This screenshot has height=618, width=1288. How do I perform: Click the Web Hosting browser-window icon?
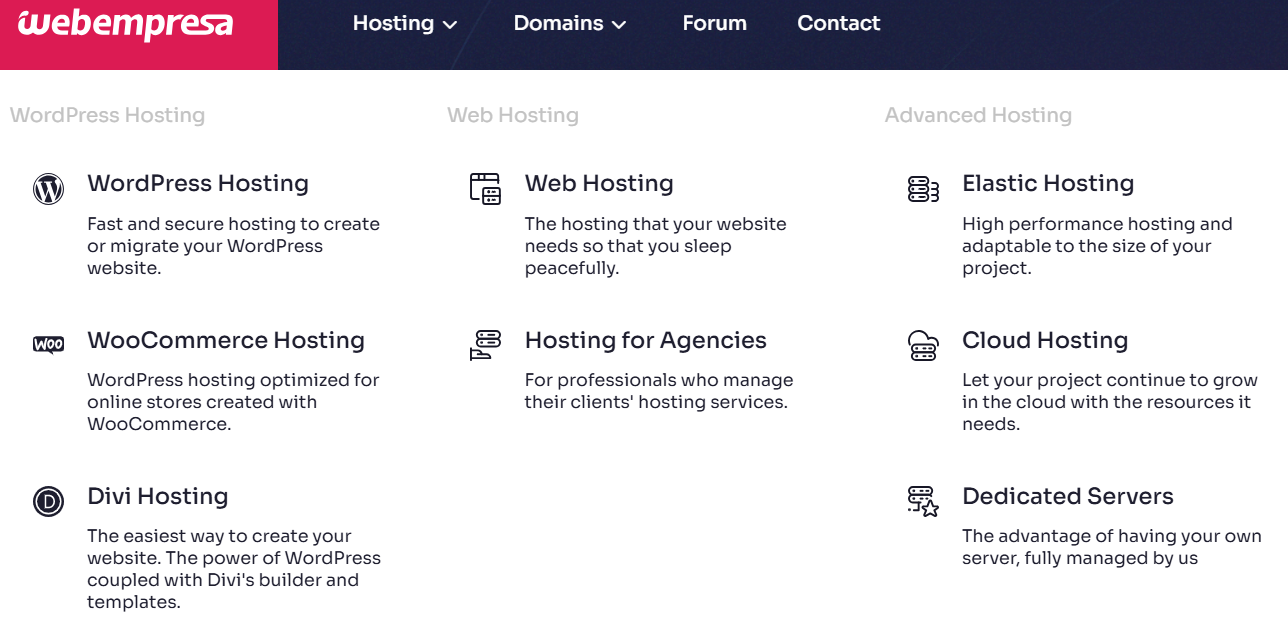pos(485,188)
